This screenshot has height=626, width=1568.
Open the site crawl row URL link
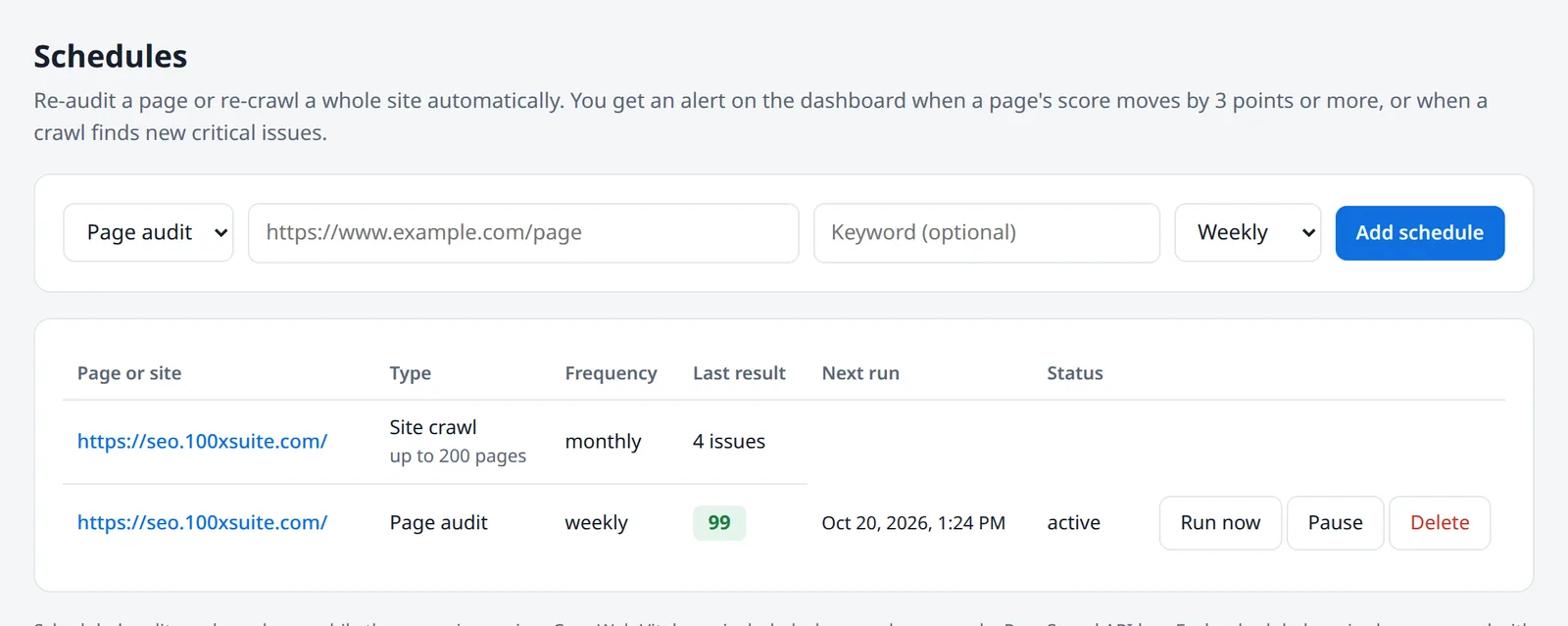[202, 442]
